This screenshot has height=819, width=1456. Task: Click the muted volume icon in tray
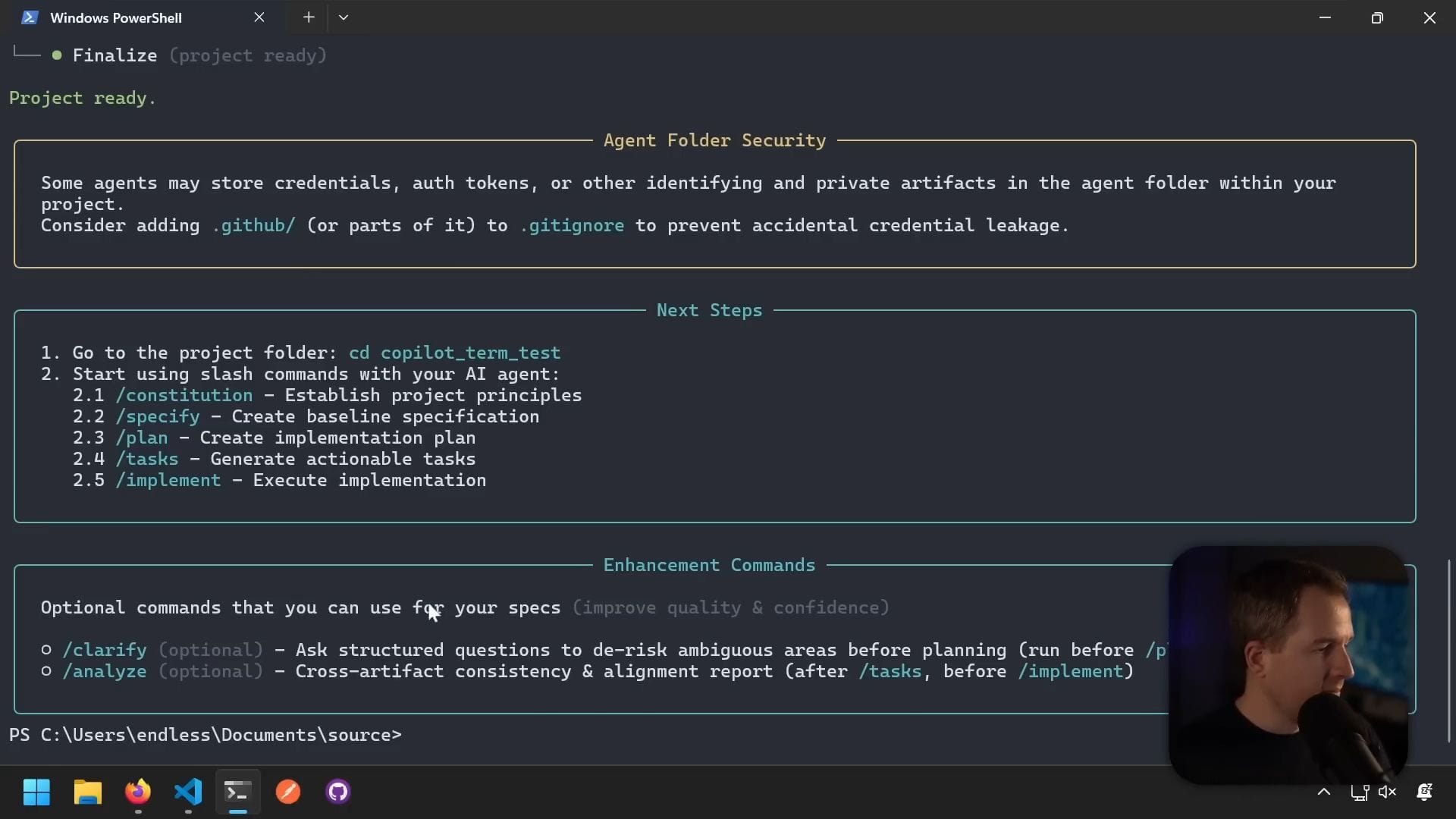click(1388, 792)
